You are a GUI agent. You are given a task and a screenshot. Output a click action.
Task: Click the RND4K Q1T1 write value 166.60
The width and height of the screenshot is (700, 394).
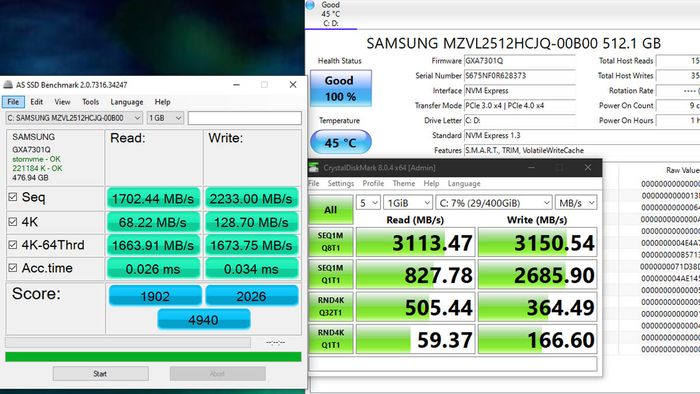538,339
